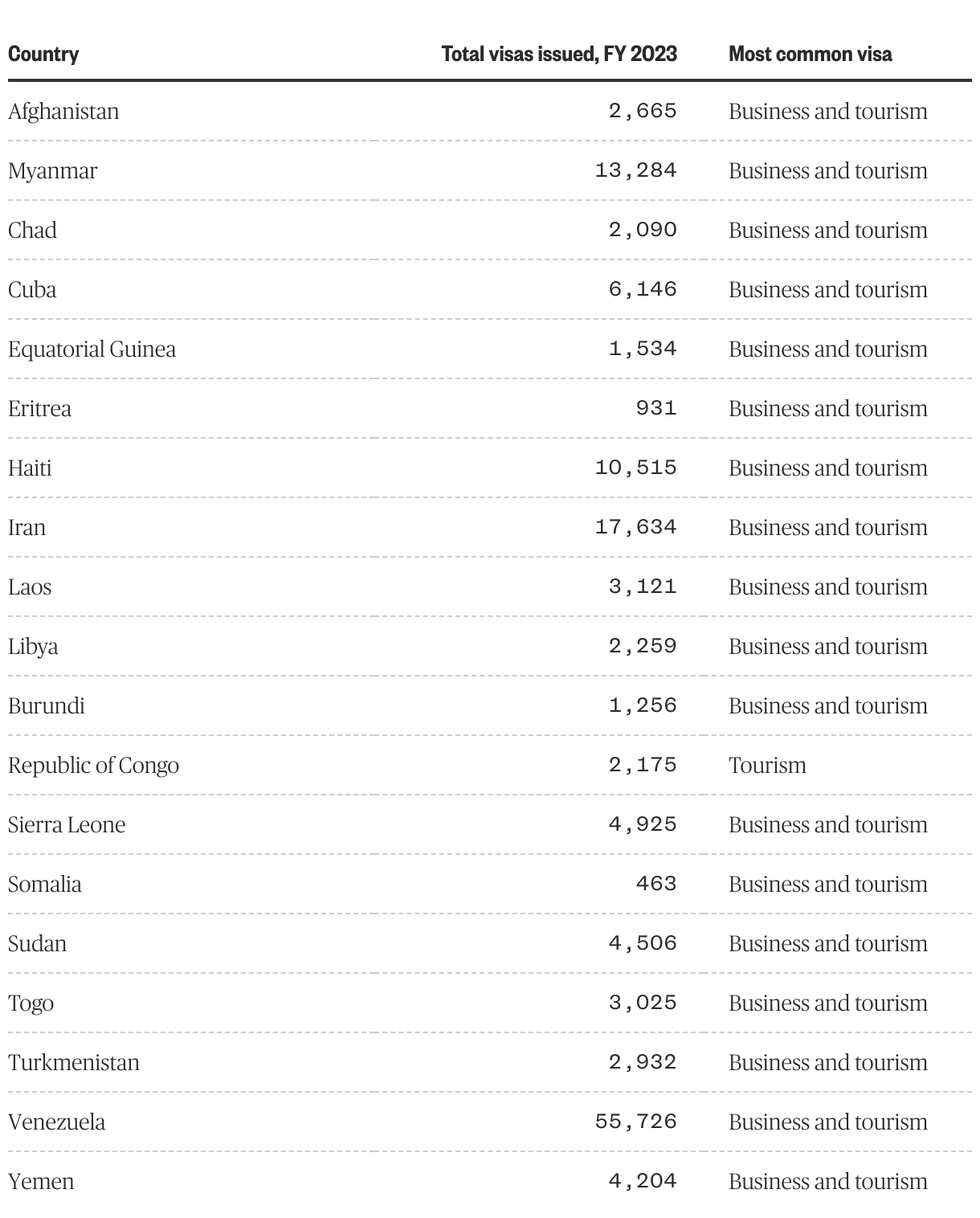Click Yemen's Business and tourism cell
This screenshot has width=980, height=1218.
click(x=827, y=1181)
